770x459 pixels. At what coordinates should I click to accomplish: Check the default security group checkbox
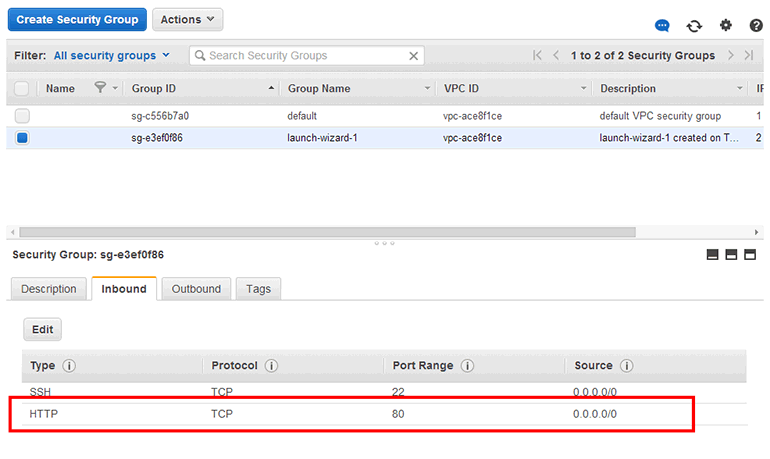coord(22,116)
